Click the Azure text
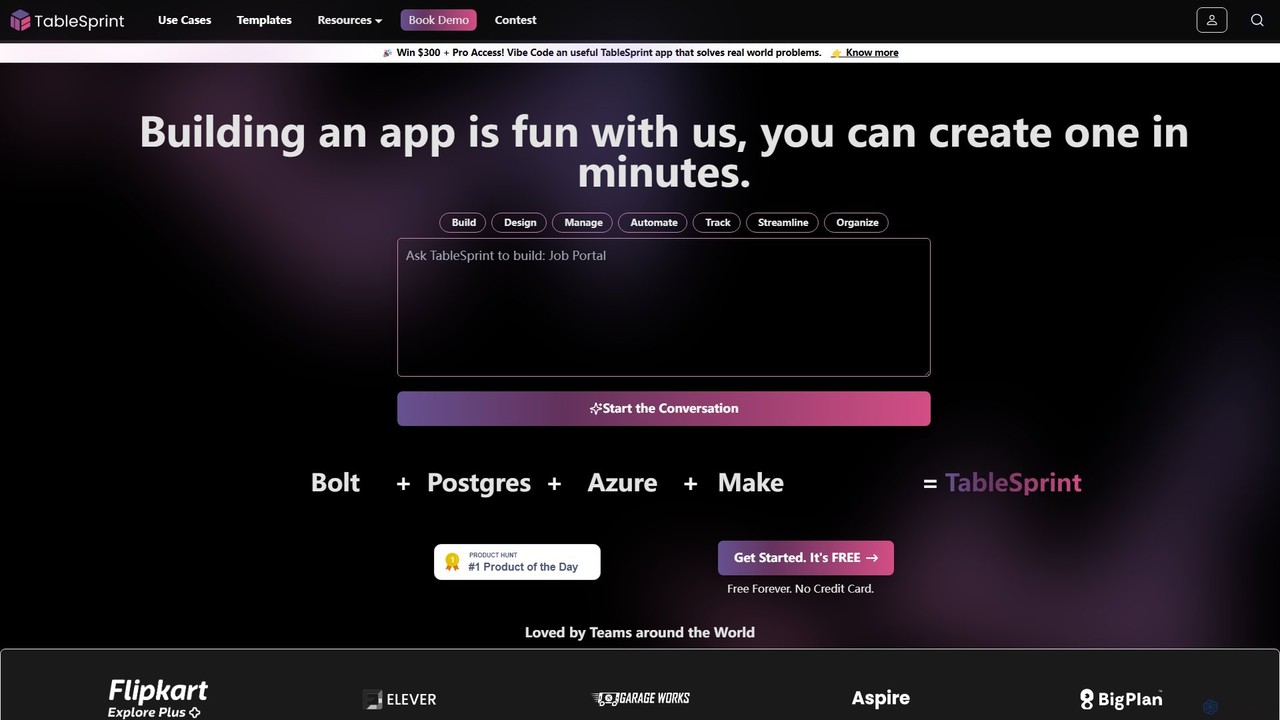 click(x=622, y=483)
